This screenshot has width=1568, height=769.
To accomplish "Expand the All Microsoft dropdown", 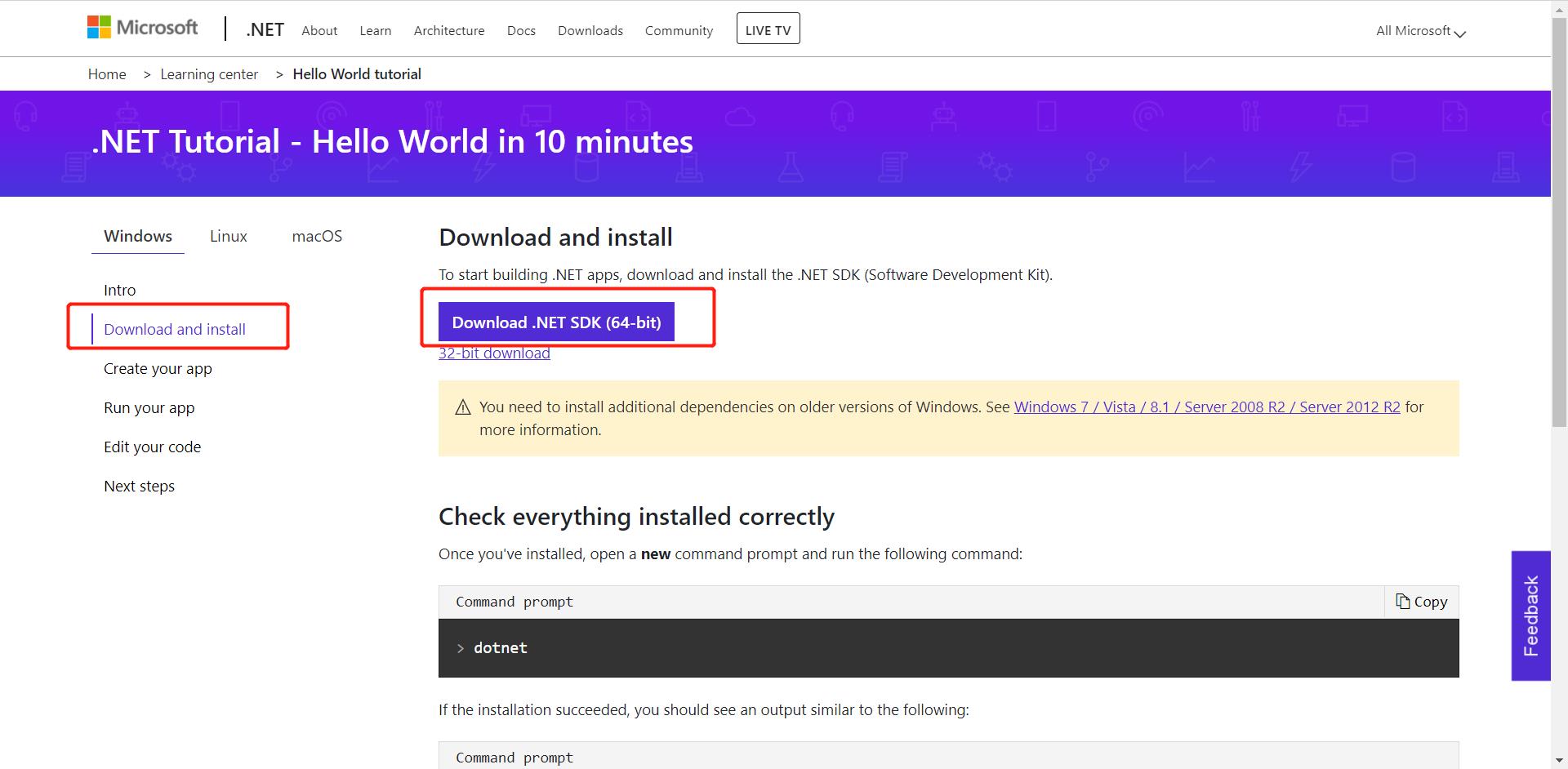I will pos(1421,31).
